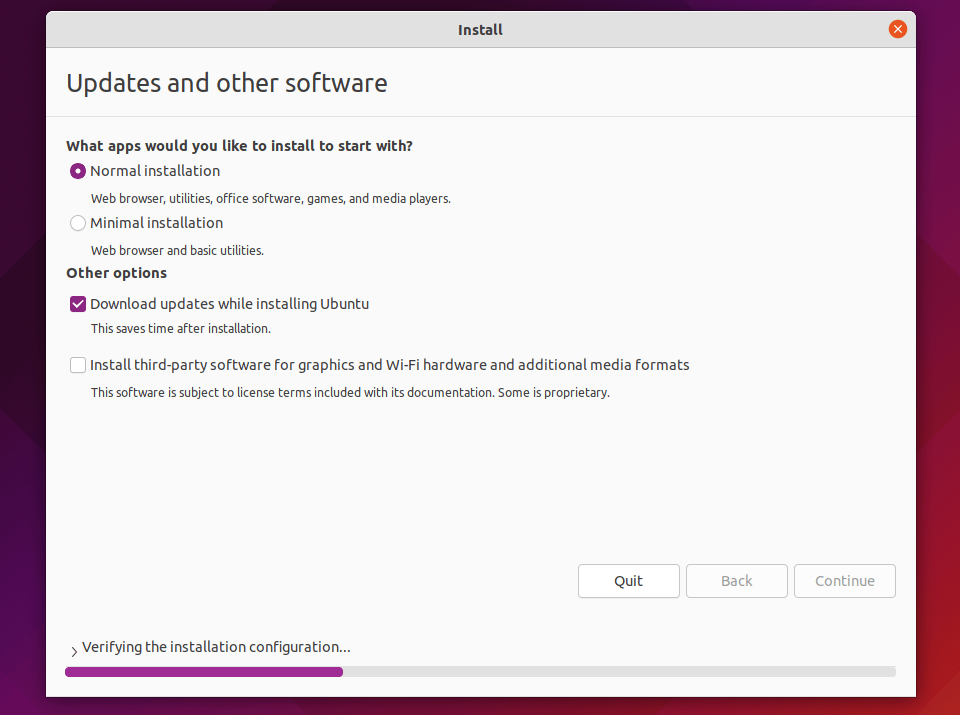Image resolution: width=960 pixels, height=715 pixels.
Task: Click the 'Web browser and basic utilities' description
Action: [177, 251]
